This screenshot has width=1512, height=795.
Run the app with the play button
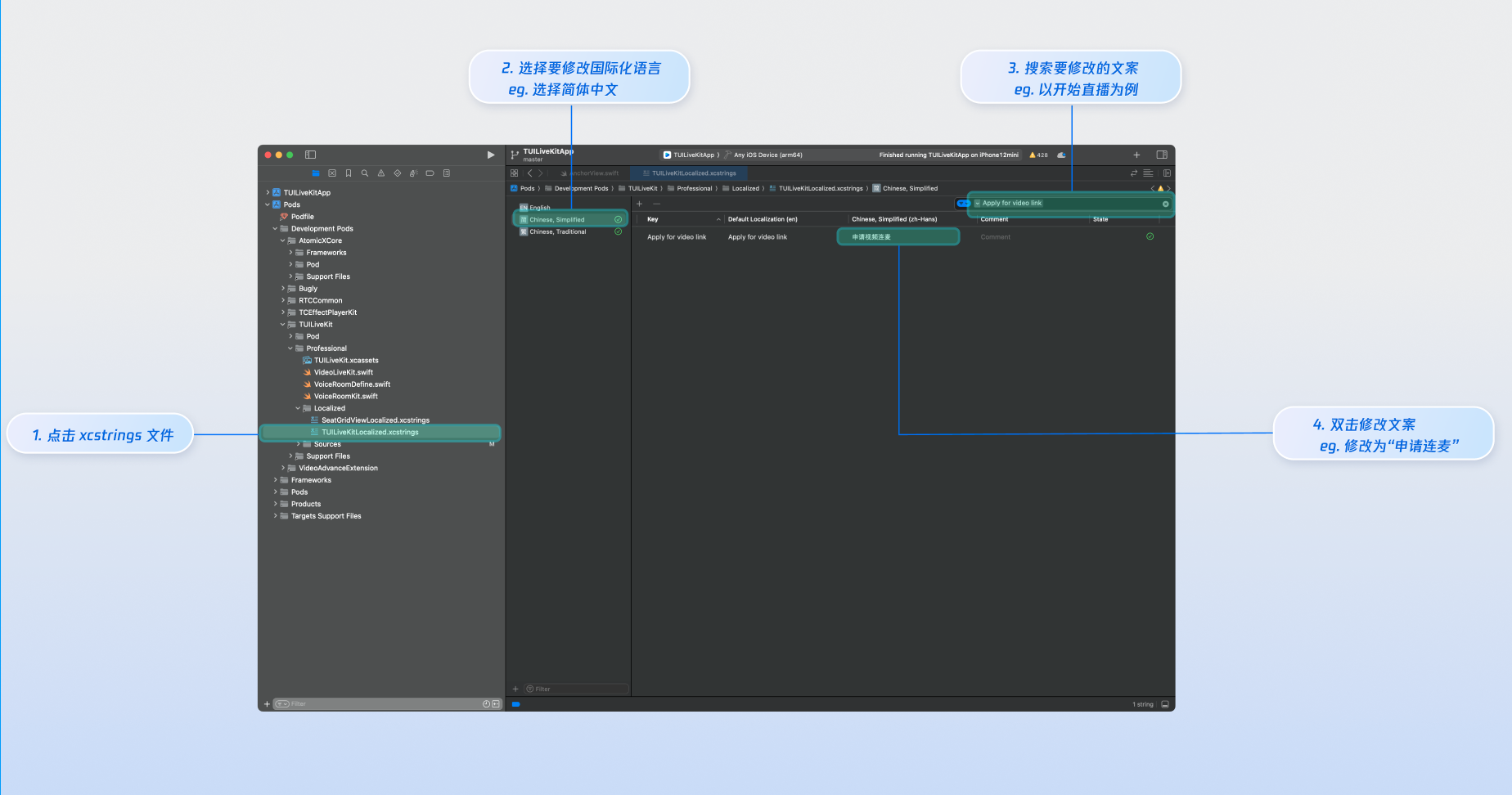pyautogui.click(x=491, y=155)
